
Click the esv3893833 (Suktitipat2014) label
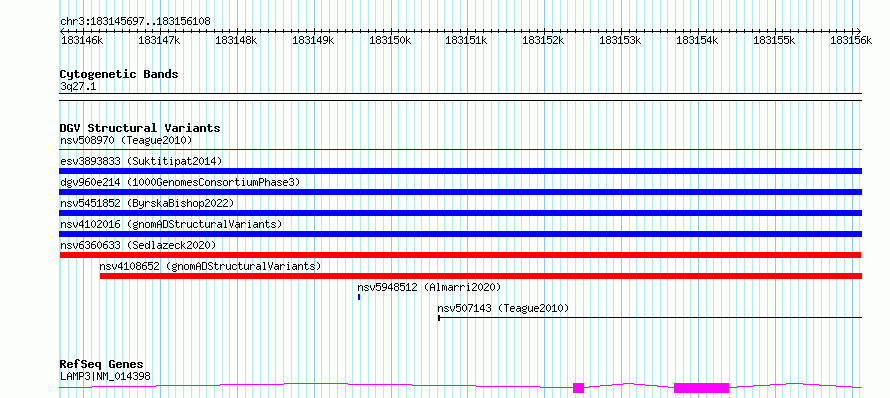(x=141, y=161)
